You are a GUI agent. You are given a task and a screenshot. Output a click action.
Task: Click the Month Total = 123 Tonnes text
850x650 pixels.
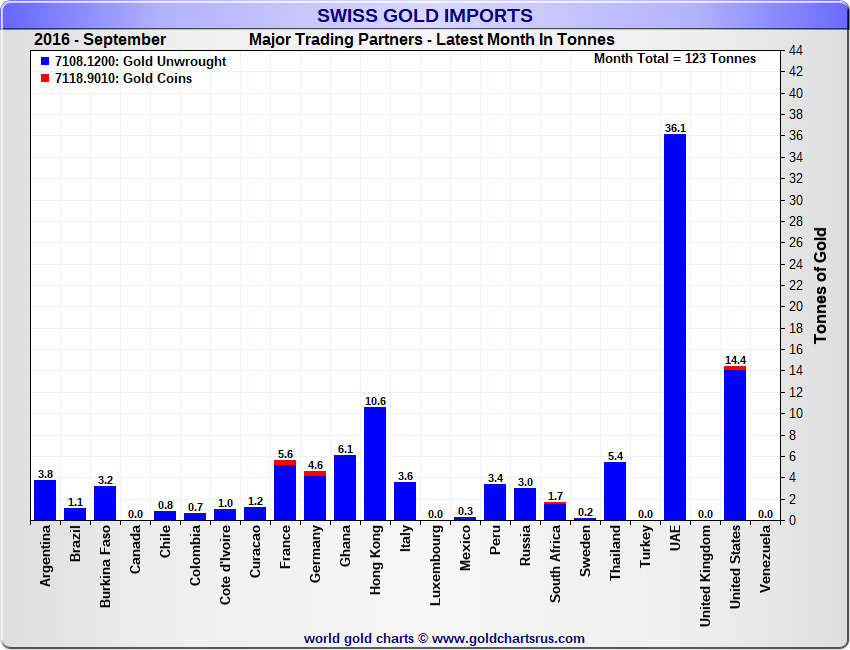[x=675, y=59]
